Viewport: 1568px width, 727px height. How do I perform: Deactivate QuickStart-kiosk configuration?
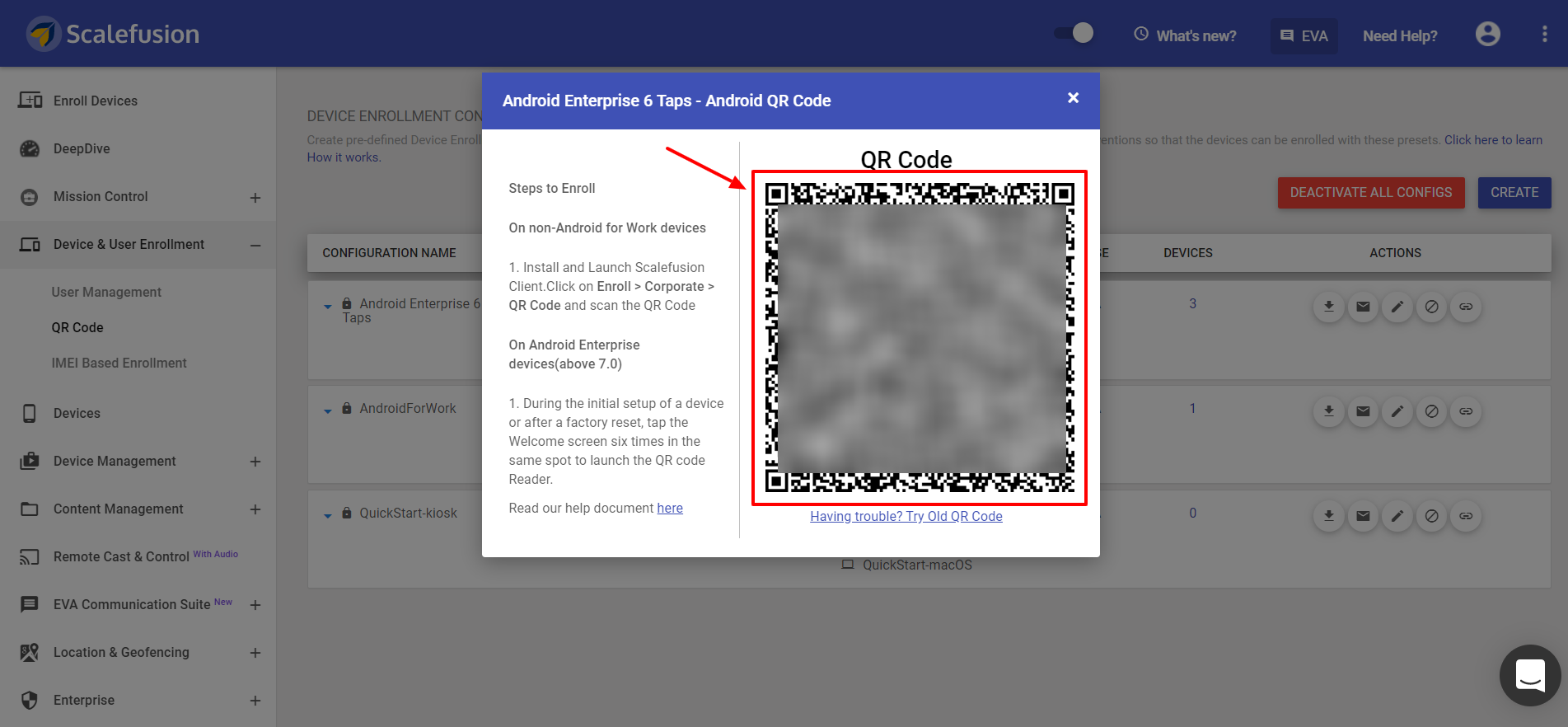(x=1432, y=516)
